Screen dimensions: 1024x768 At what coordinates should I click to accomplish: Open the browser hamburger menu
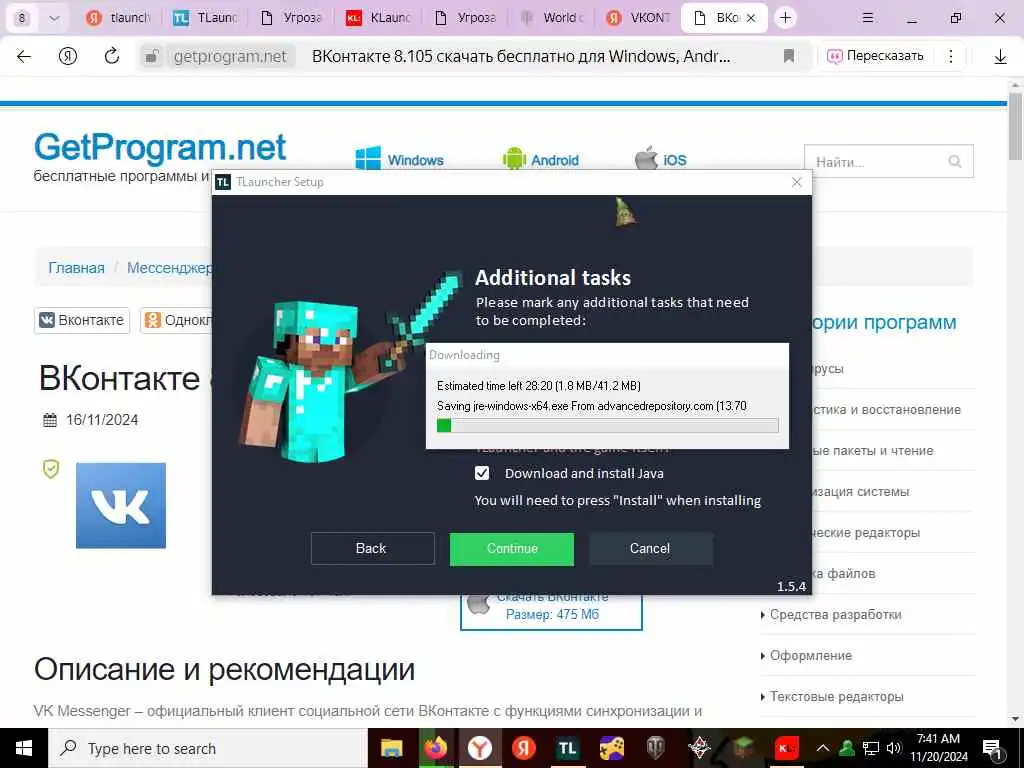click(868, 18)
